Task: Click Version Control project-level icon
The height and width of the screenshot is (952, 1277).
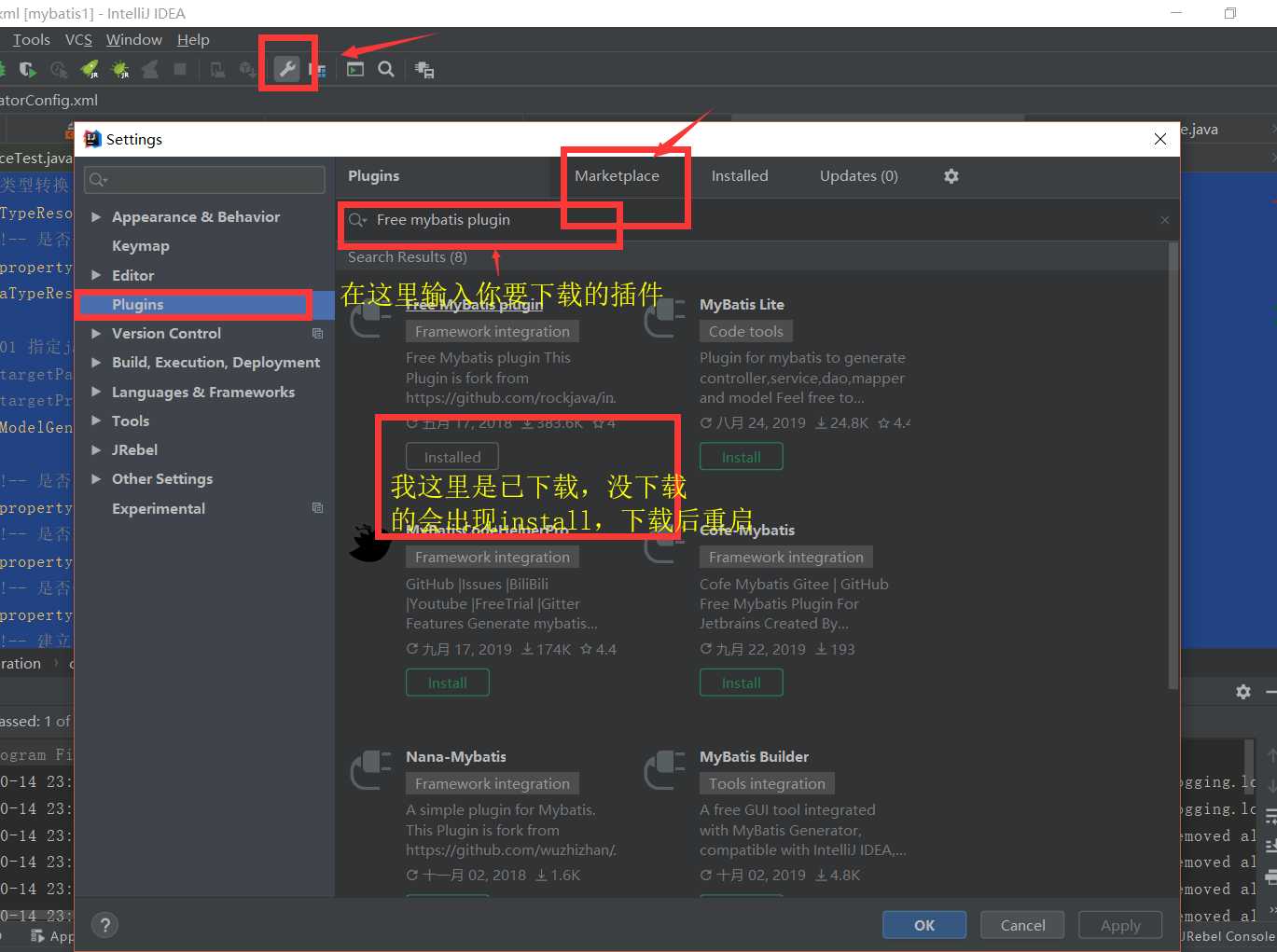Action: (317, 333)
